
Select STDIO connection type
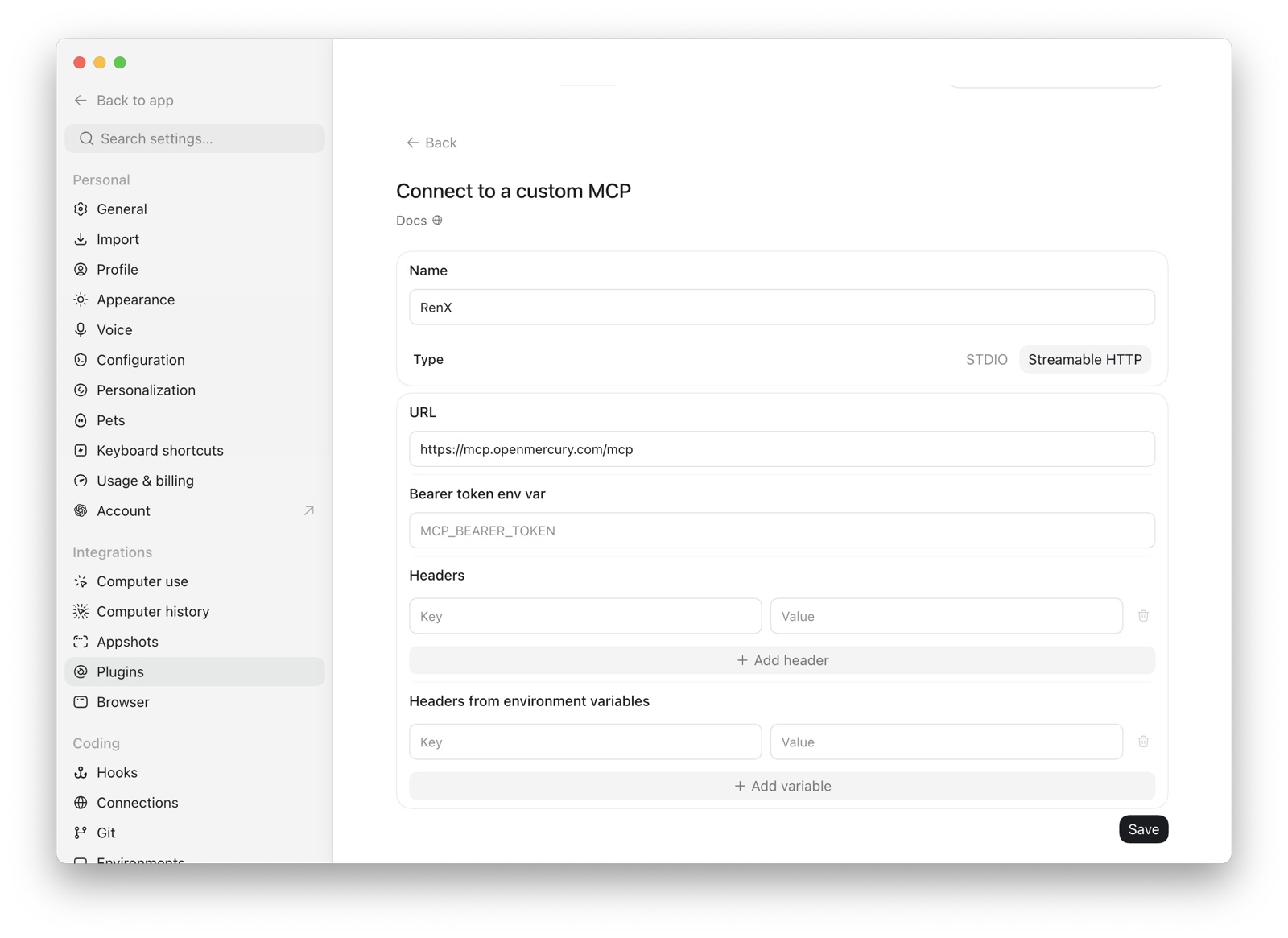(986, 360)
